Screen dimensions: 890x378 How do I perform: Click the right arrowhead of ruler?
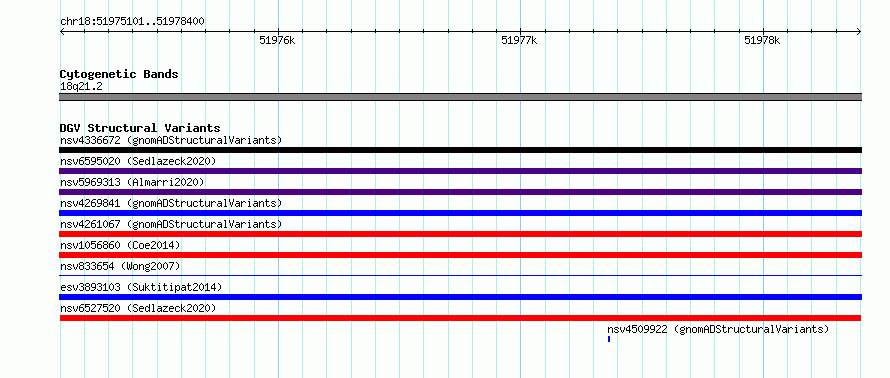pyautogui.click(x=859, y=31)
